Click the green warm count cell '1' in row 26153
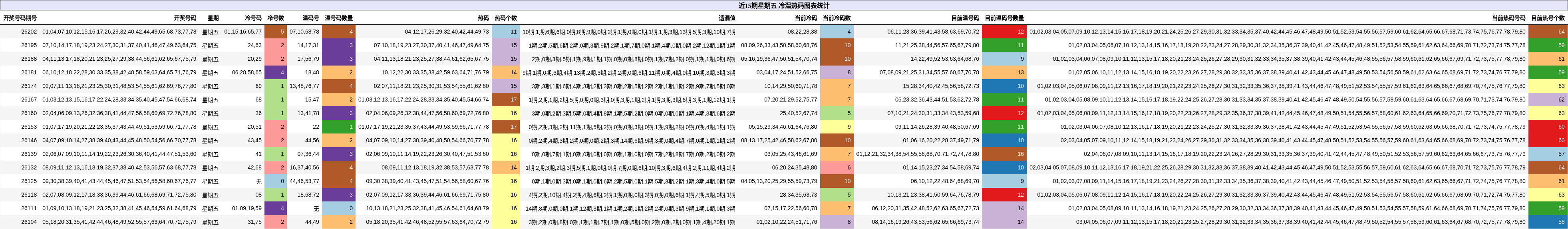Viewport: 1568px width, 229px height. 338,127
